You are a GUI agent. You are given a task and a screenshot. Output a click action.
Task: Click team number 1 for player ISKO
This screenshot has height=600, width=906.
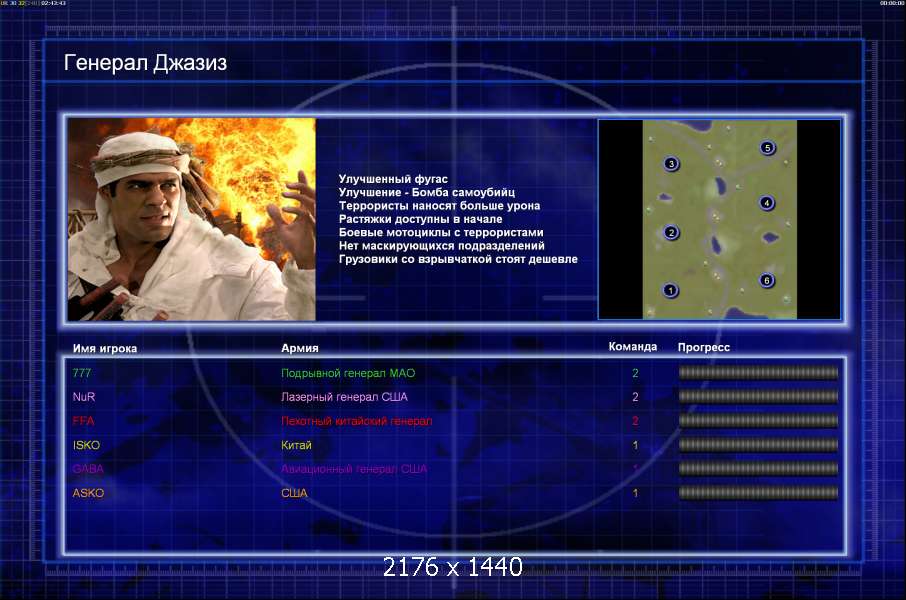635,446
